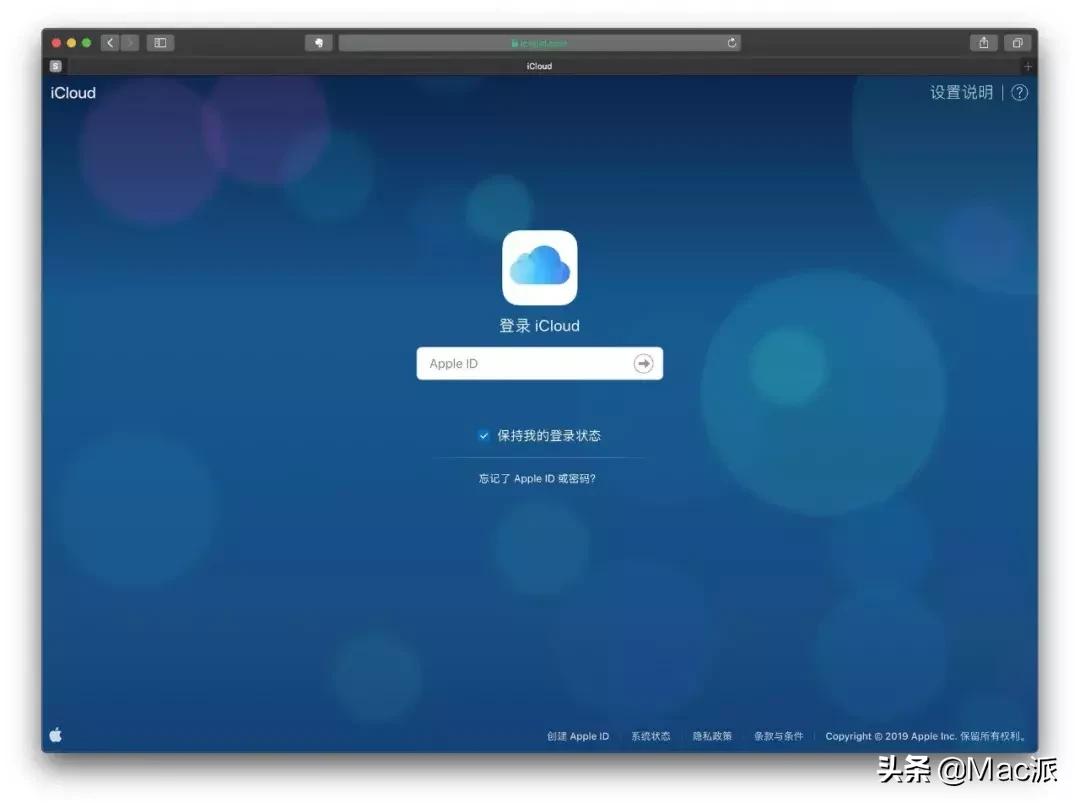
Task: Click the 创建 Apple ID footer link
Action: pyautogui.click(x=577, y=736)
